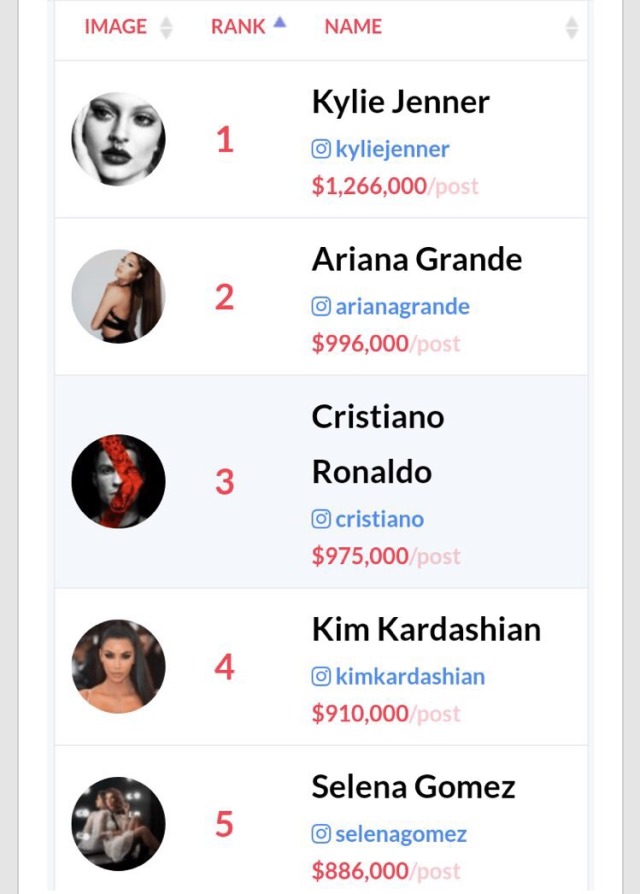Click Ariana Grande's profile photo
This screenshot has height=894, width=640.
119,296
